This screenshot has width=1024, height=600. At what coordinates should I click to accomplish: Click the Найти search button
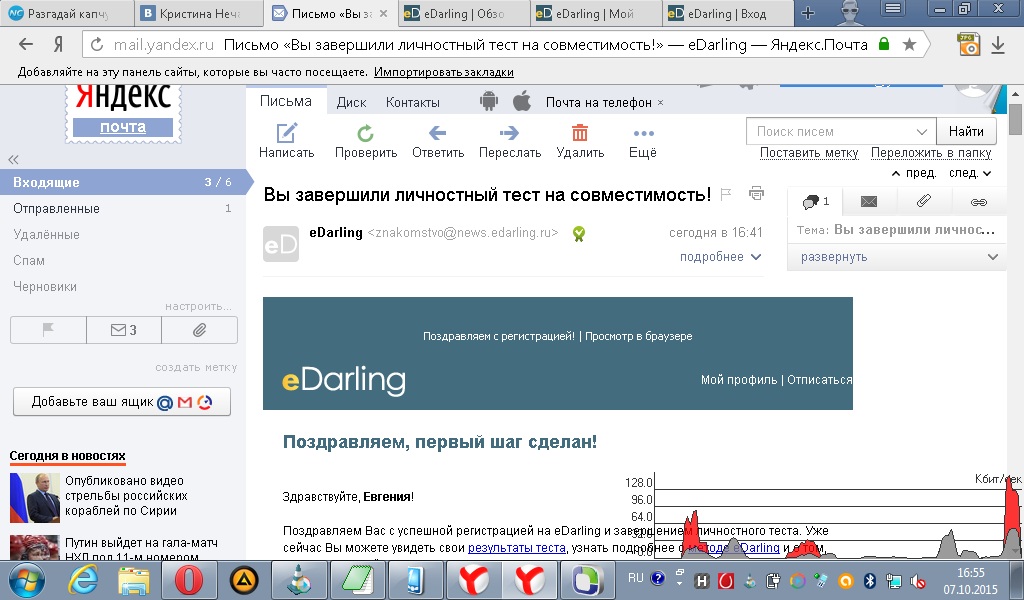(966, 131)
